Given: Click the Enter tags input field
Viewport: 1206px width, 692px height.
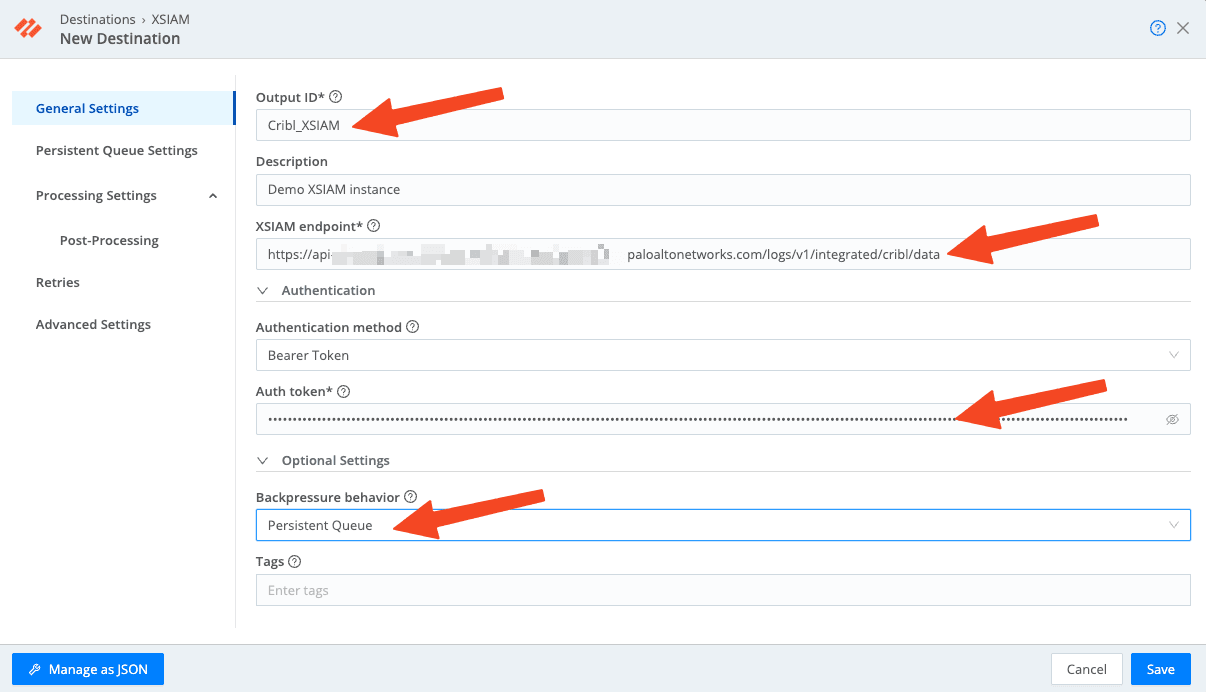Looking at the screenshot, I should (722, 591).
